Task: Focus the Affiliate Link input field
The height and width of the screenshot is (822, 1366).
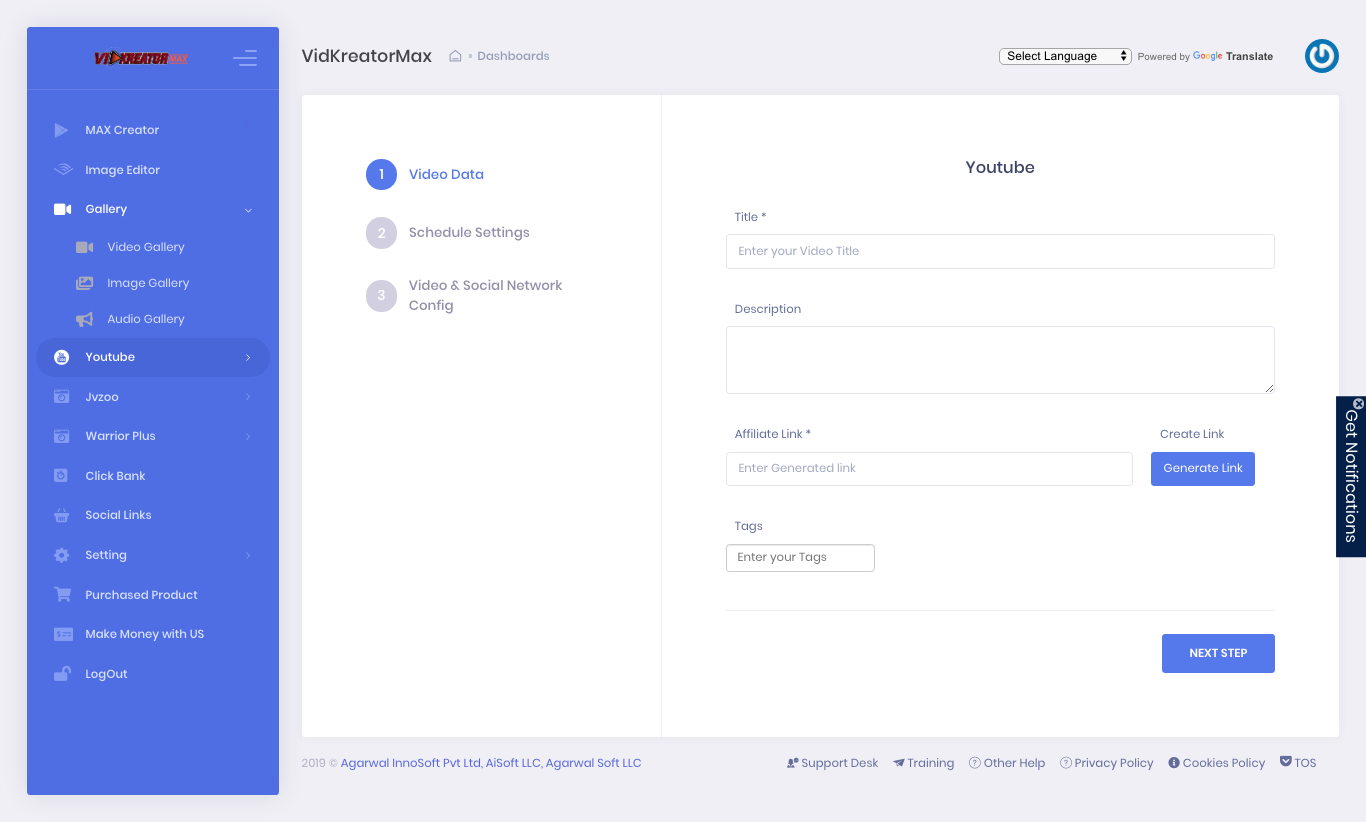Action: coord(929,469)
